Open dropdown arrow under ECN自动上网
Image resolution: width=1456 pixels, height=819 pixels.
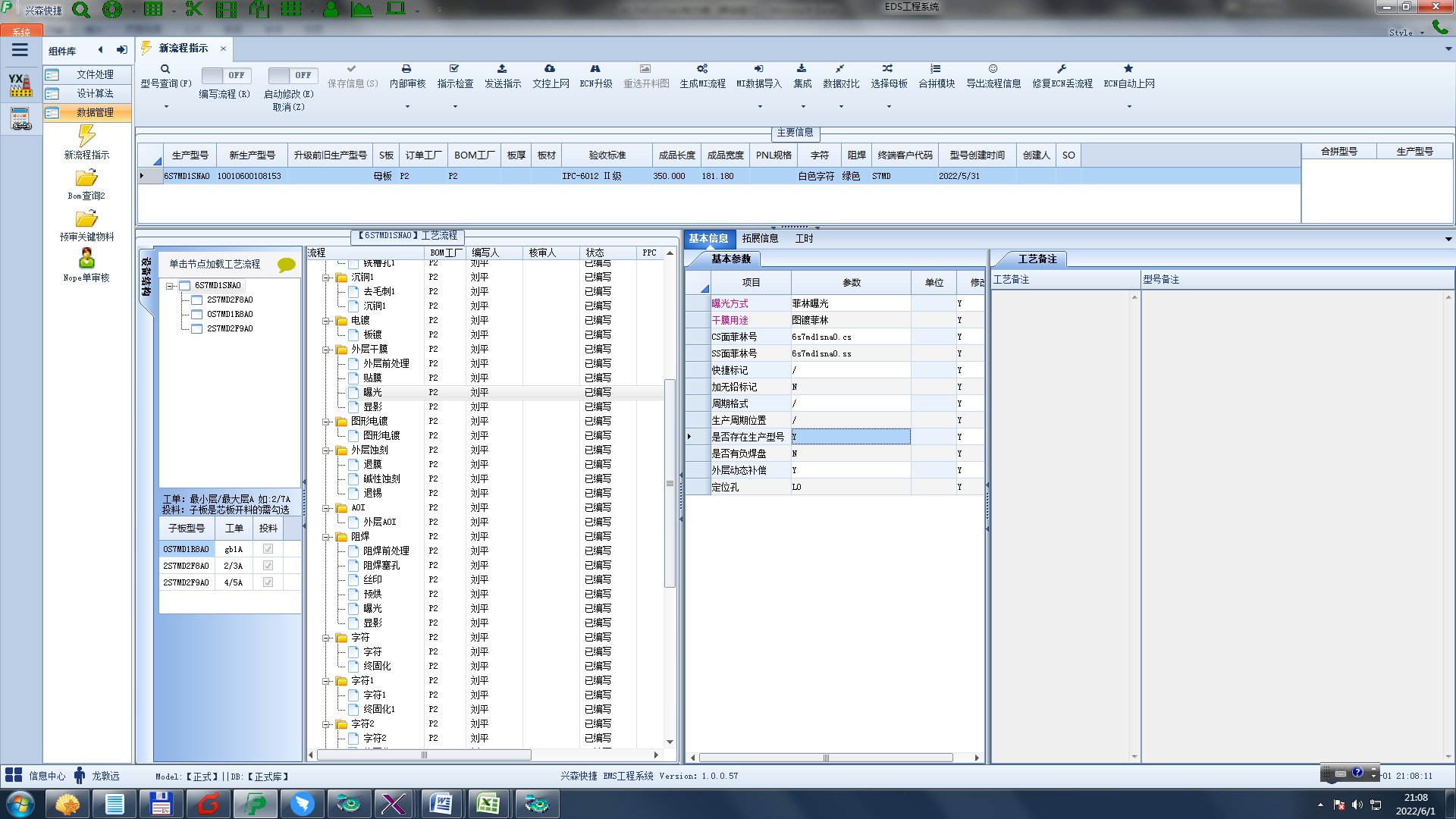[1129, 107]
